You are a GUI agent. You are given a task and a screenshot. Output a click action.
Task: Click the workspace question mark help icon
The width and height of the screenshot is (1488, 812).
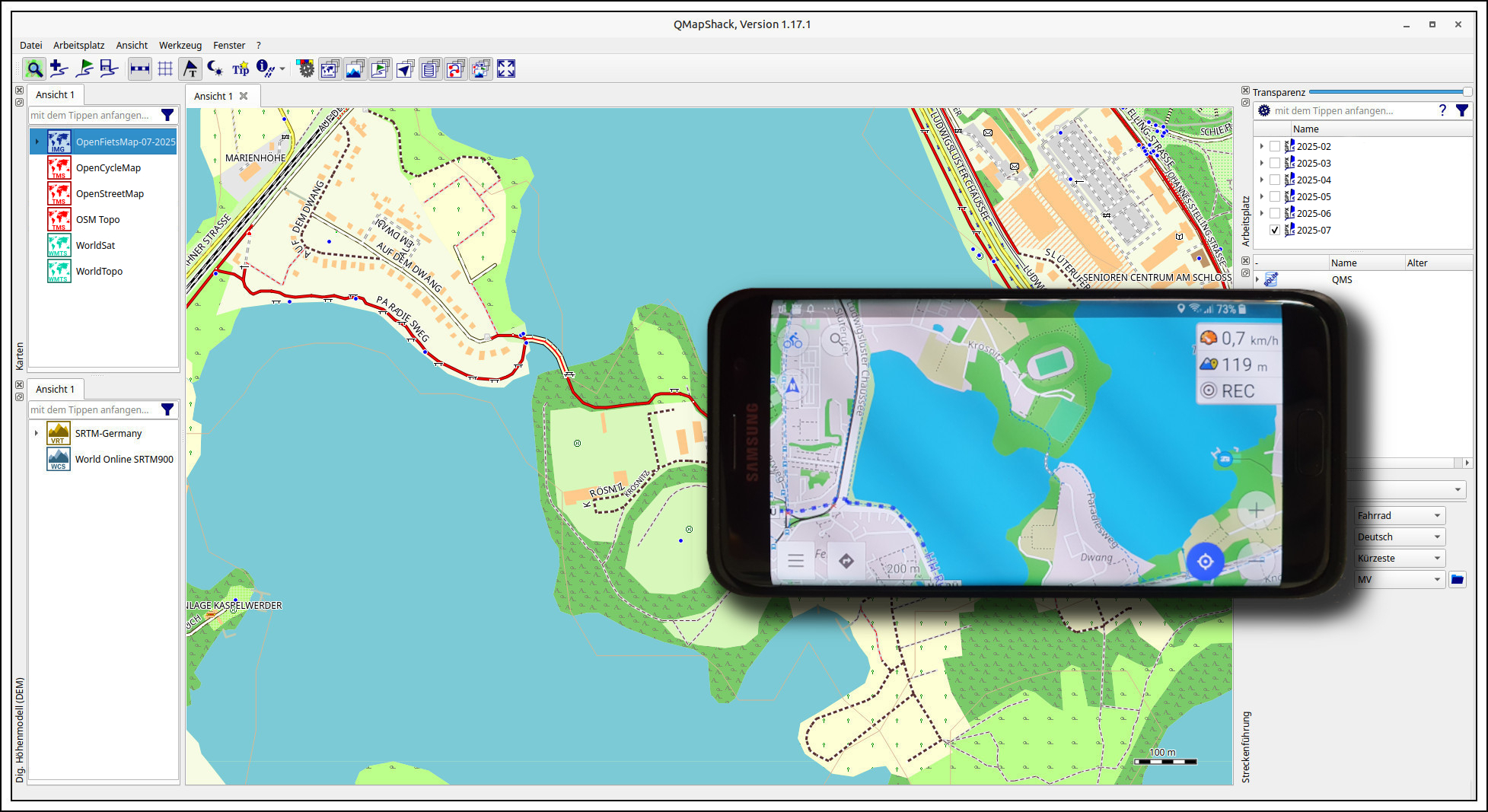pos(1442,110)
